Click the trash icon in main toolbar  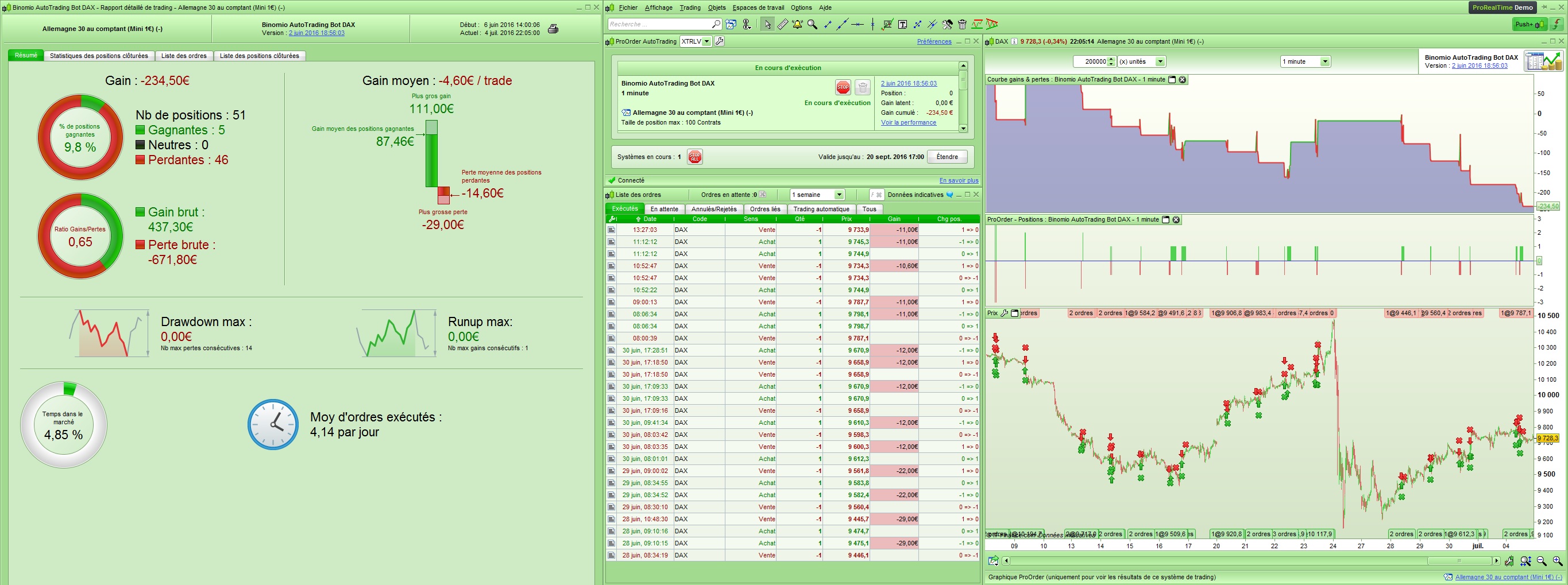pyautogui.click(x=961, y=24)
